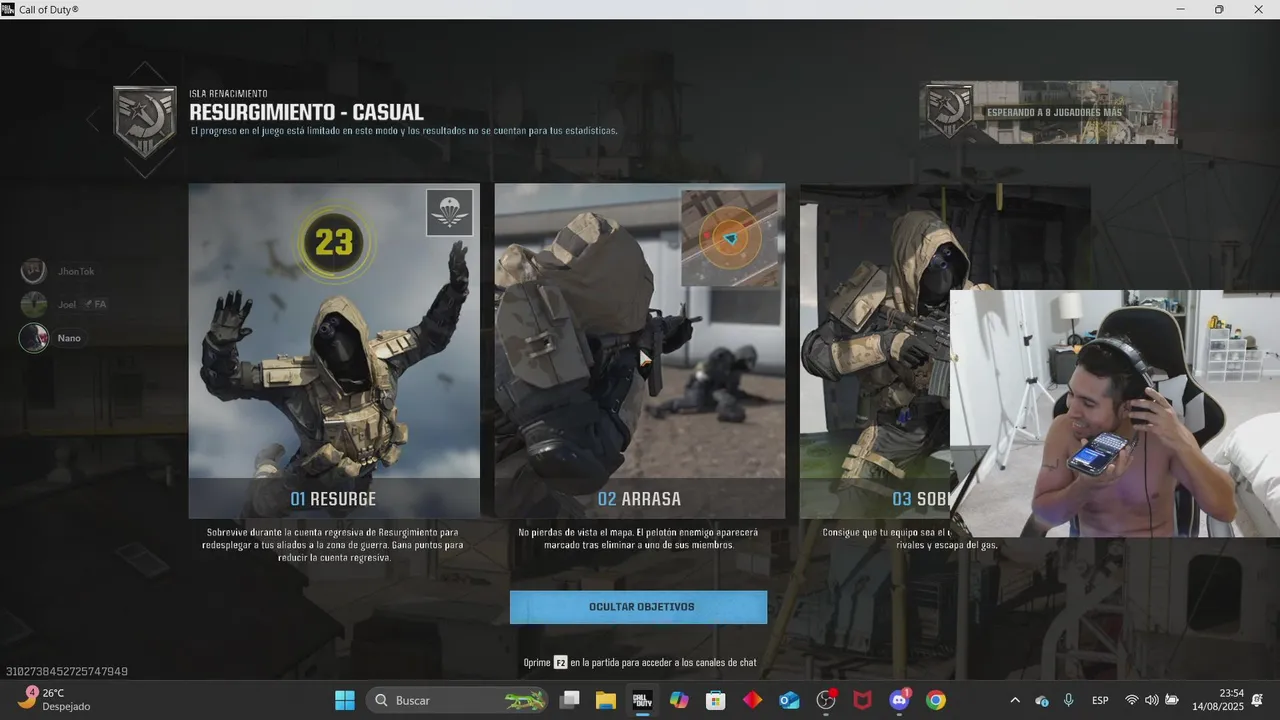Open File Explorer from the taskbar
This screenshot has height=720, width=1280.
click(606, 700)
